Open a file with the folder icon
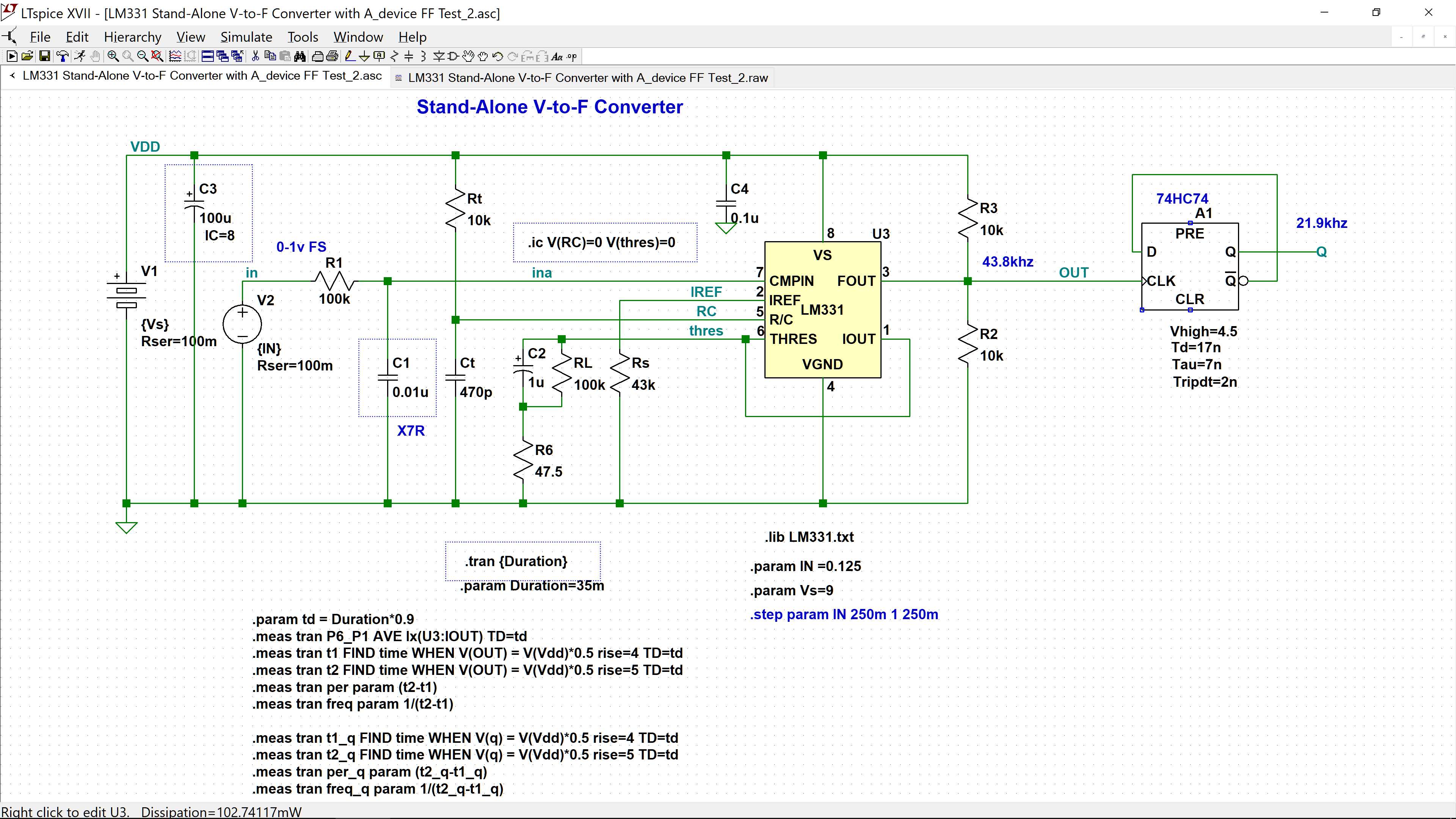Viewport: 1456px width, 819px height. 27,56
